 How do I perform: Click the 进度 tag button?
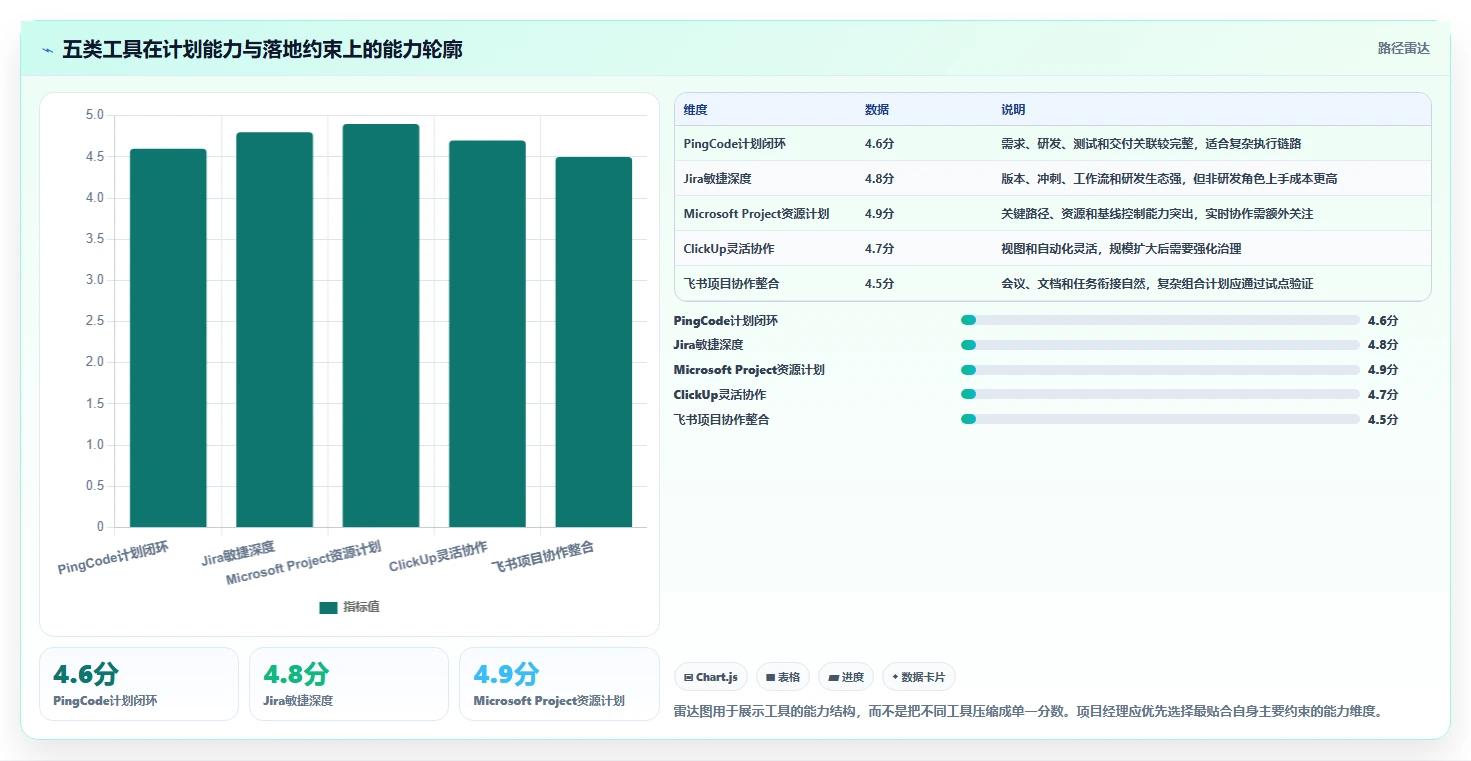tap(846, 677)
